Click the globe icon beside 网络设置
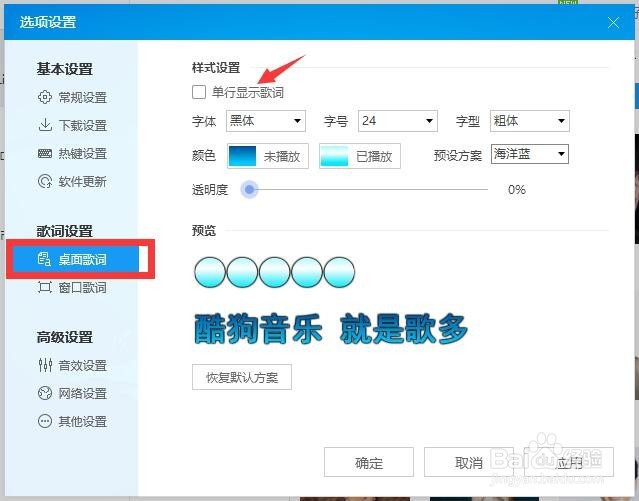639x501 pixels. point(45,393)
